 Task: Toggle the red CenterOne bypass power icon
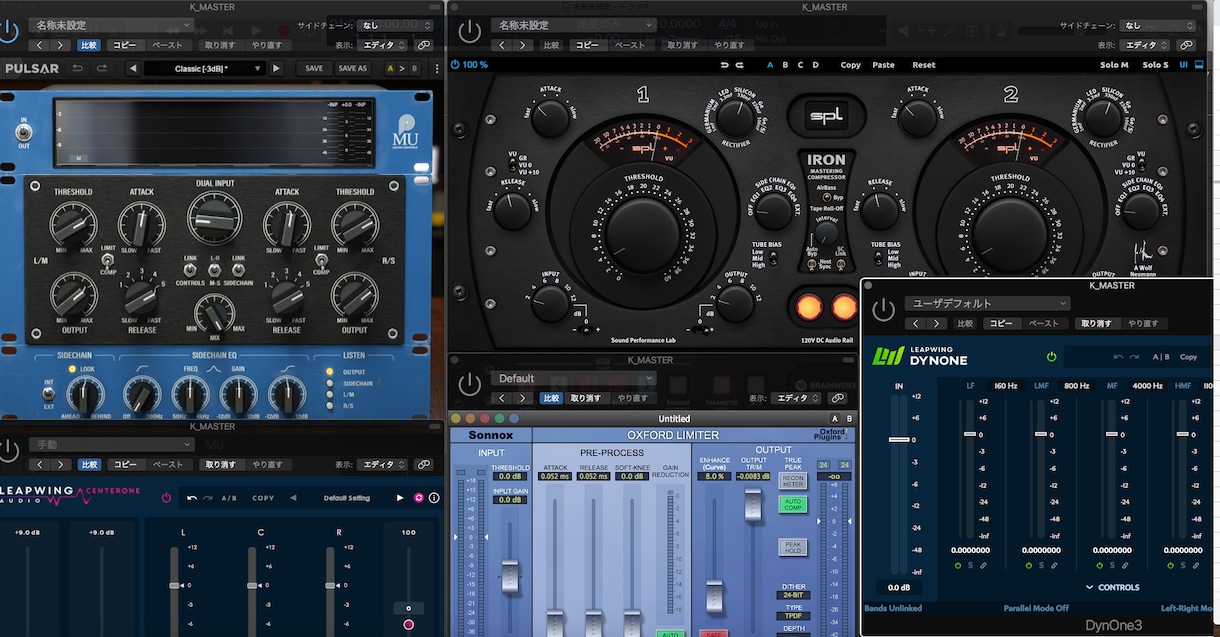(167, 497)
